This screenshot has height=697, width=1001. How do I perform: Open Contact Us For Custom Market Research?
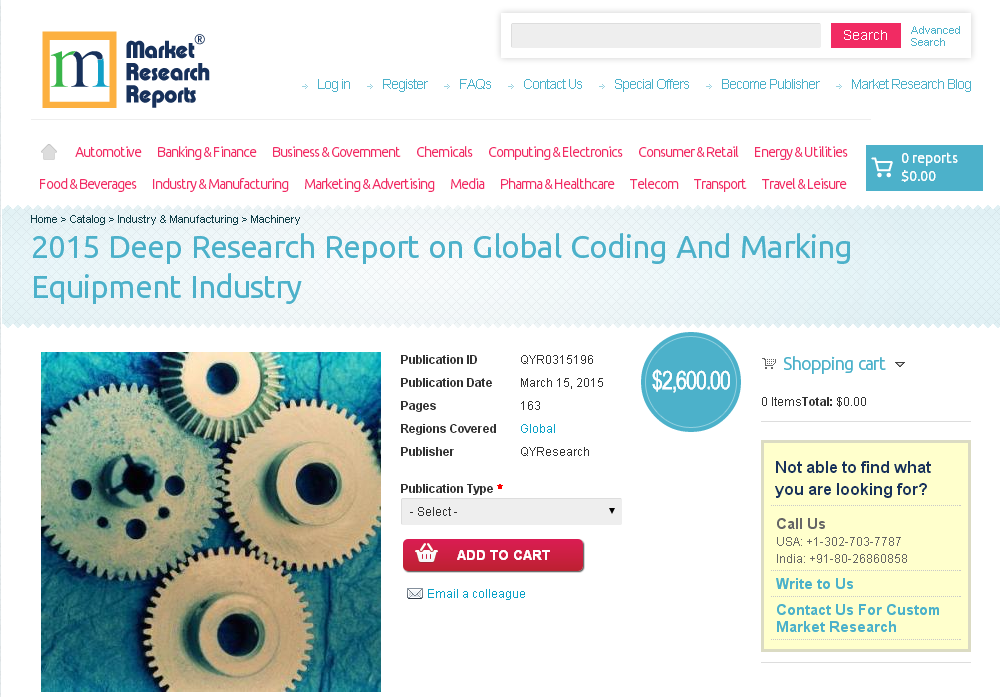click(x=857, y=618)
